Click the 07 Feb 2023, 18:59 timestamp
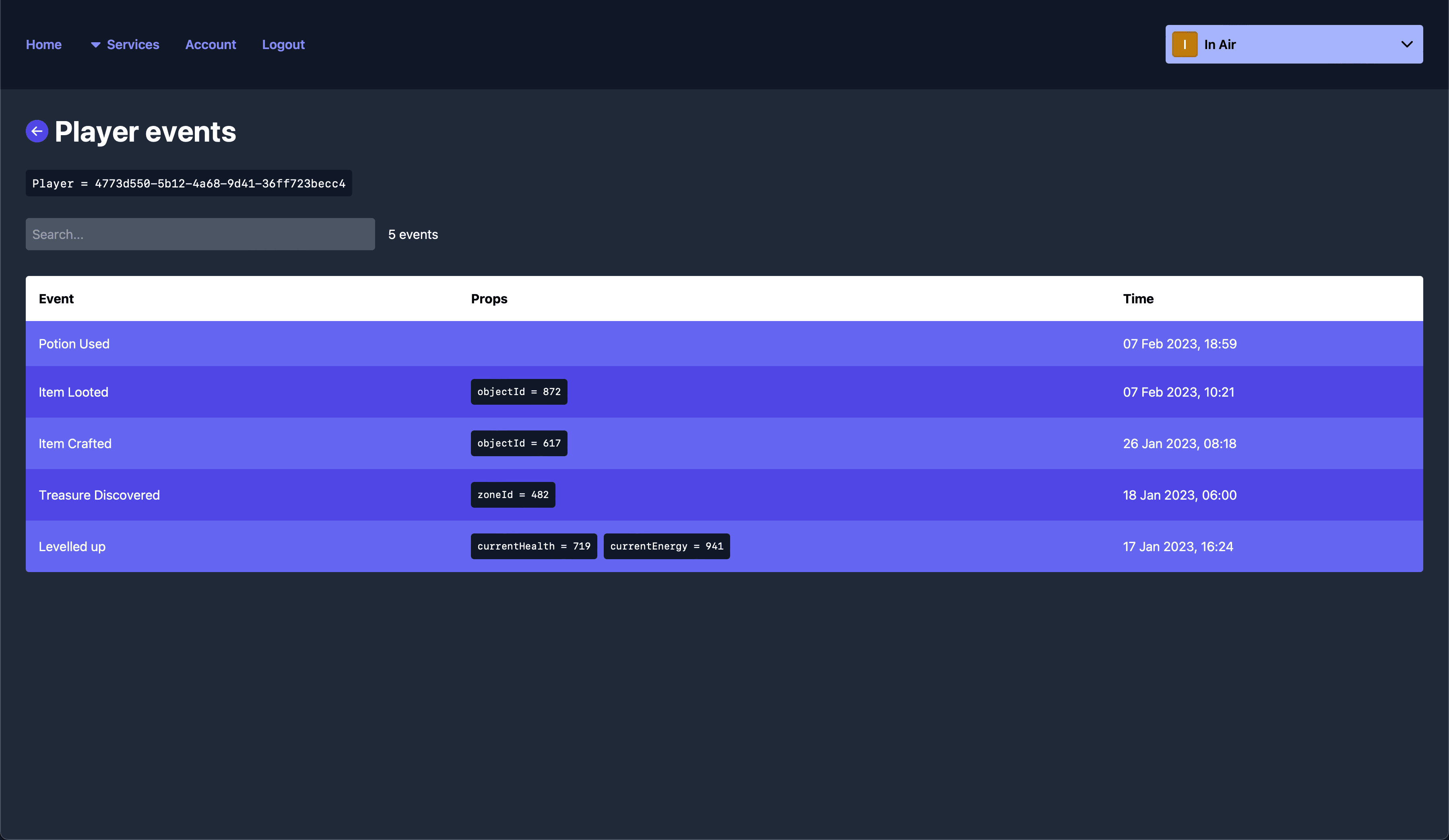 click(1180, 344)
